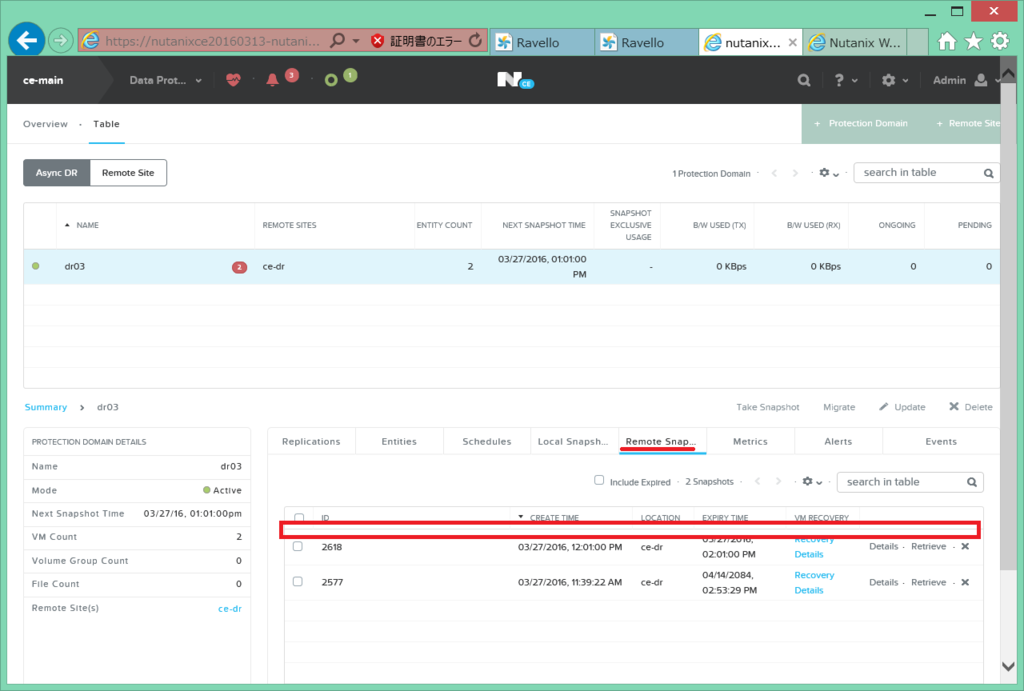Click the Prism header search icon

(804, 80)
